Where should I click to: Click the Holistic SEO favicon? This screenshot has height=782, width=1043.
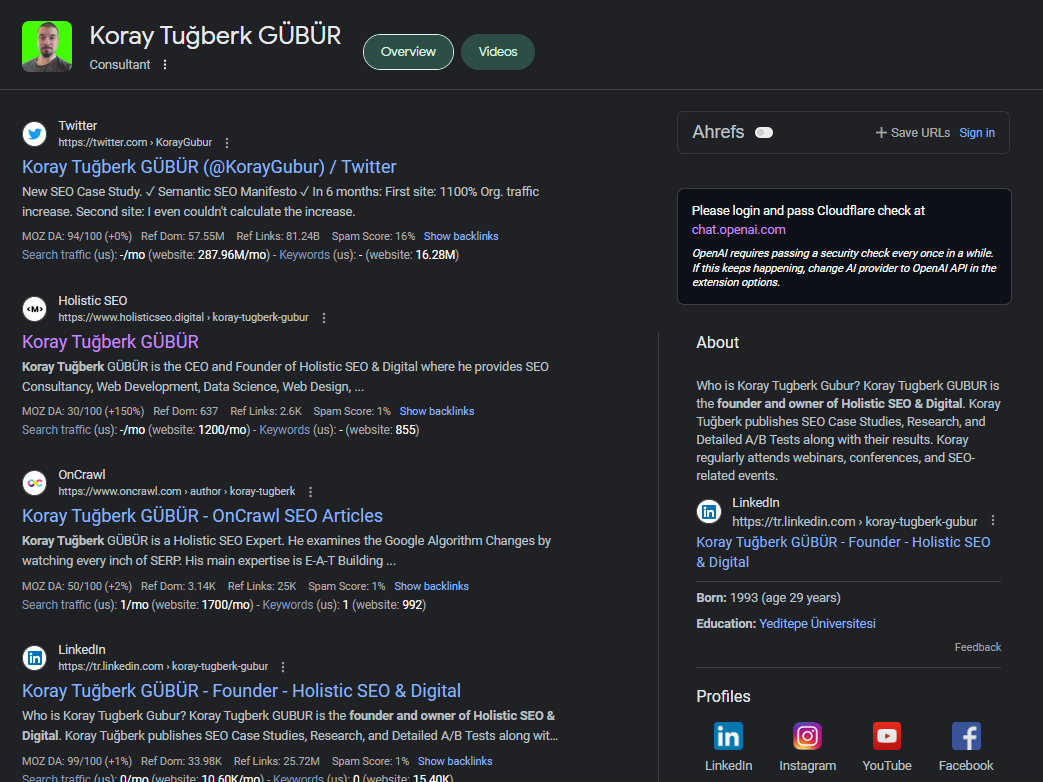pyautogui.click(x=35, y=309)
